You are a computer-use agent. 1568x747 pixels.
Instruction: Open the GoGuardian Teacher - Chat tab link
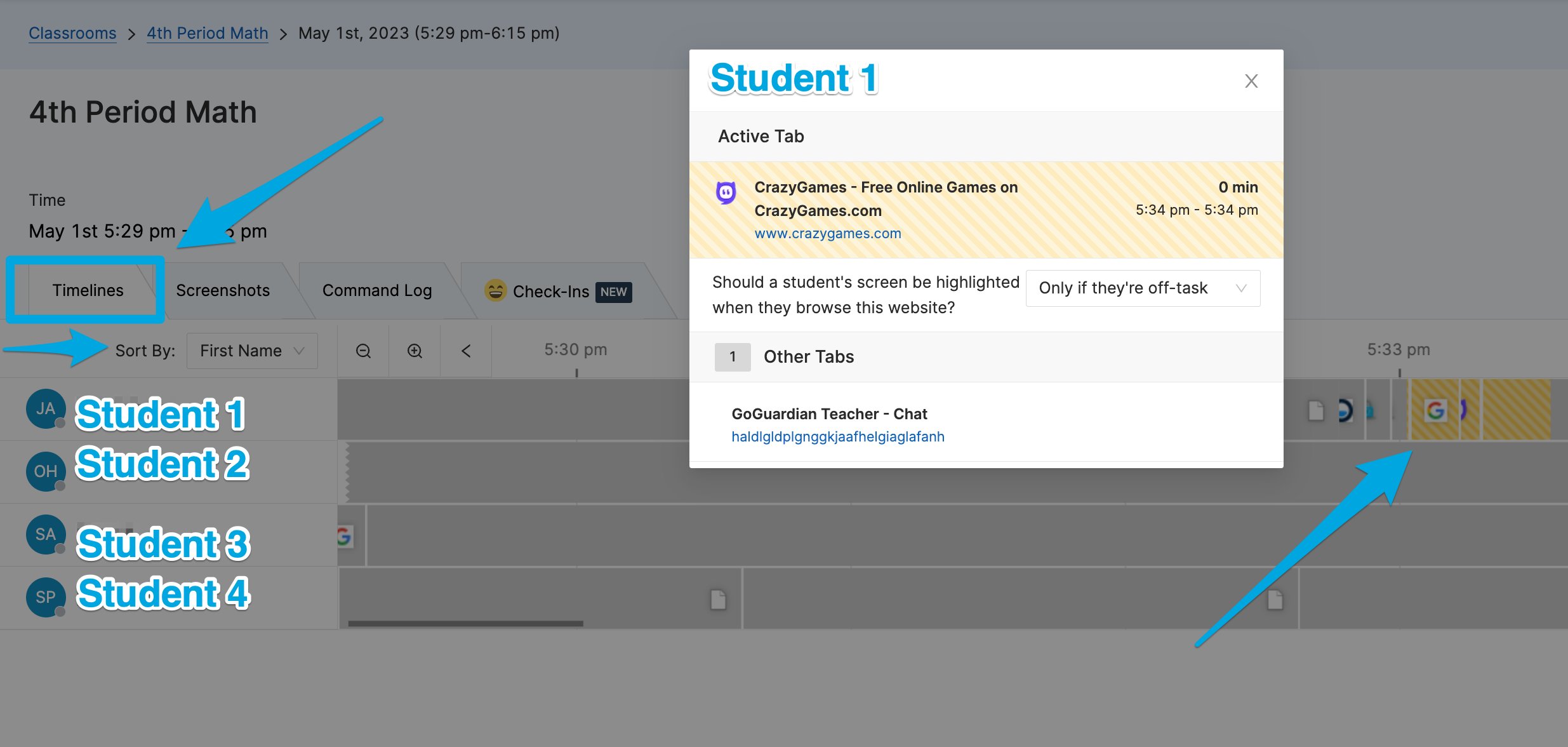click(837, 437)
